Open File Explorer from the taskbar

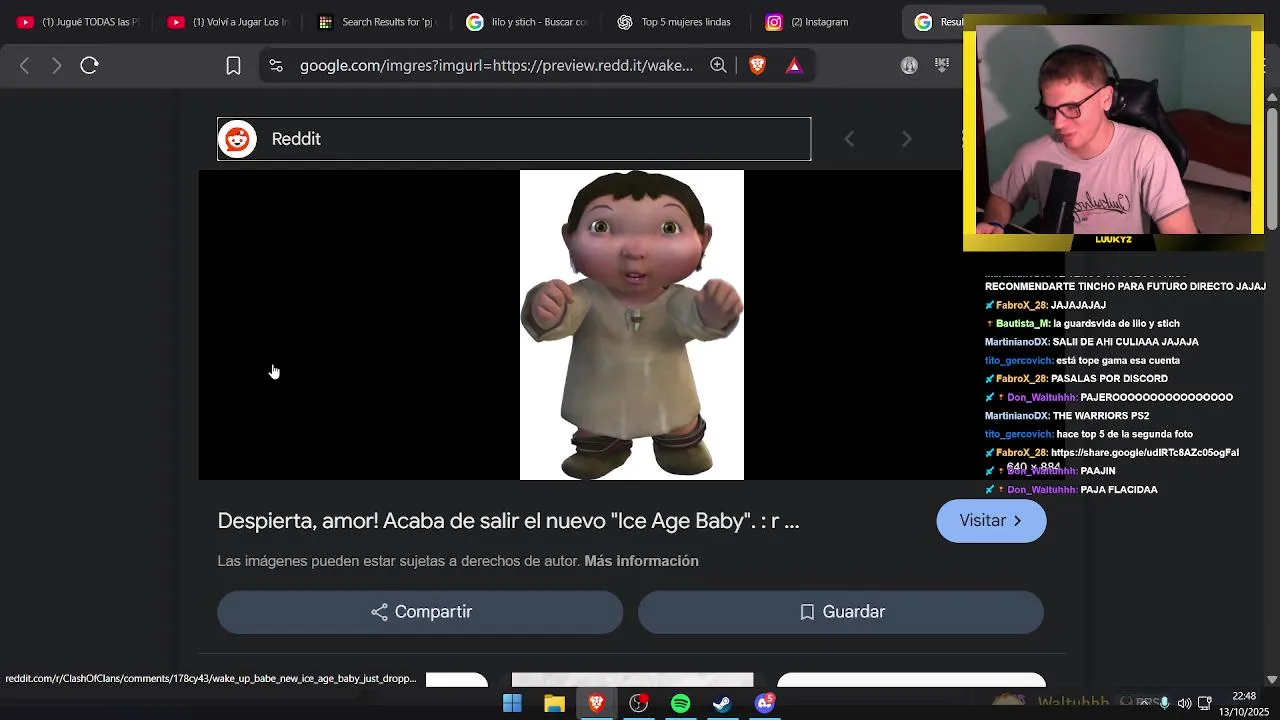554,704
